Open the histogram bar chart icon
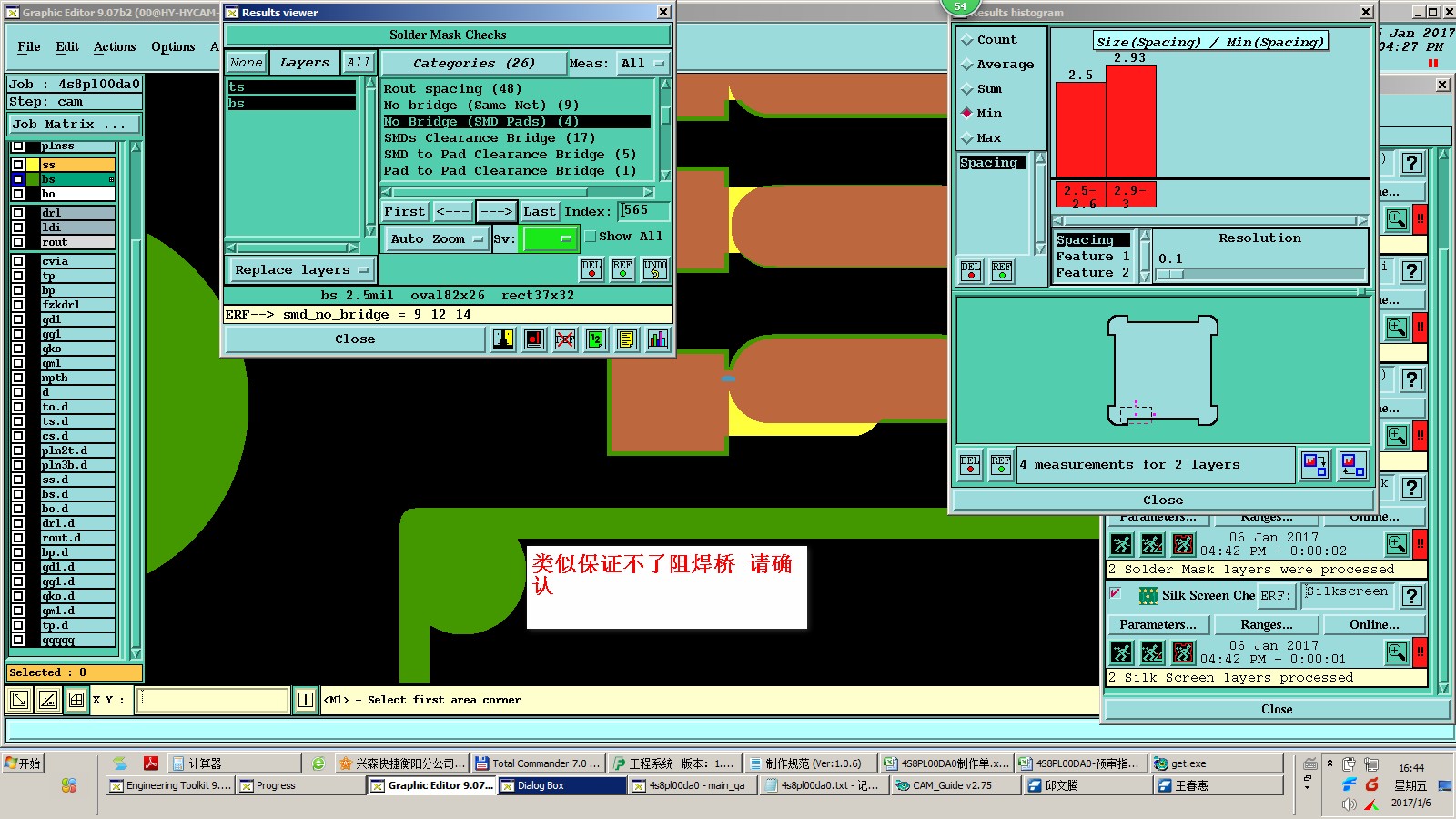 tap(658, 339)
